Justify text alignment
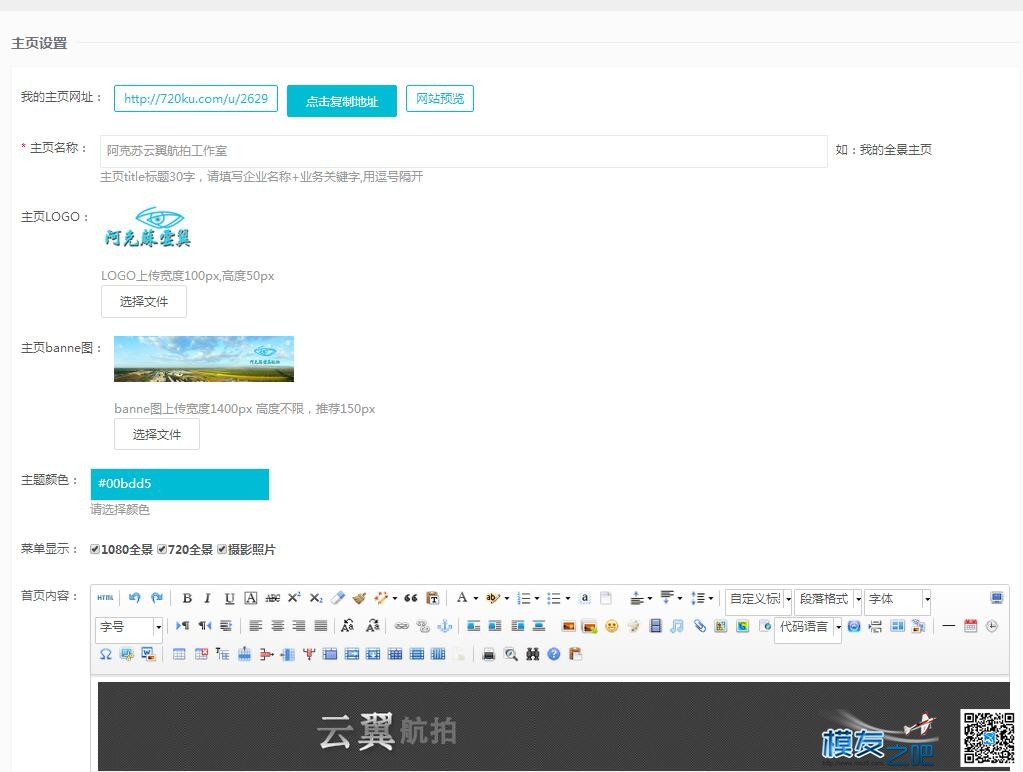The width and height of the screenshot is (1023, 772). point(320,626)
